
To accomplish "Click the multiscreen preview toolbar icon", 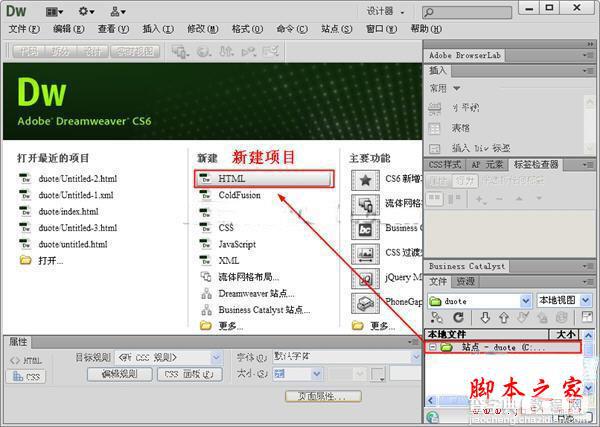I will coord(180,51).
